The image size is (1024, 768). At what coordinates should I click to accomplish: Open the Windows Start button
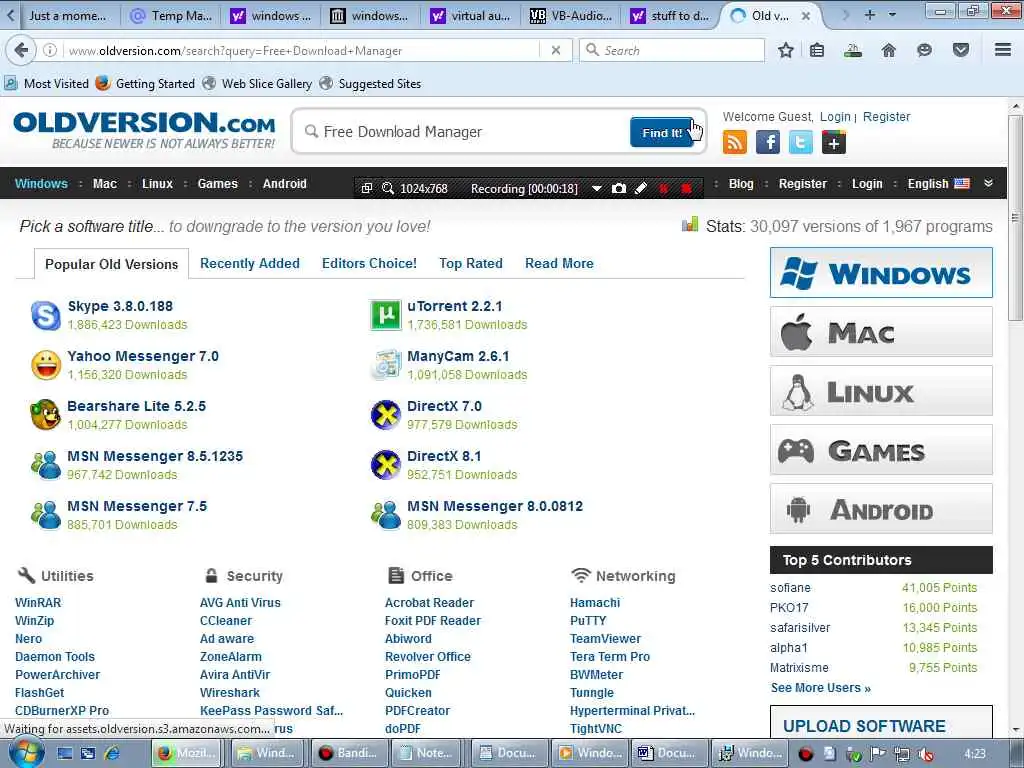tap(26, 752)
